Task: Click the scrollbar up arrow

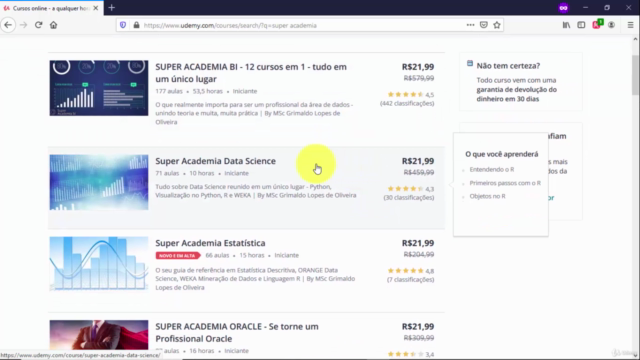Action: (635, 39)
